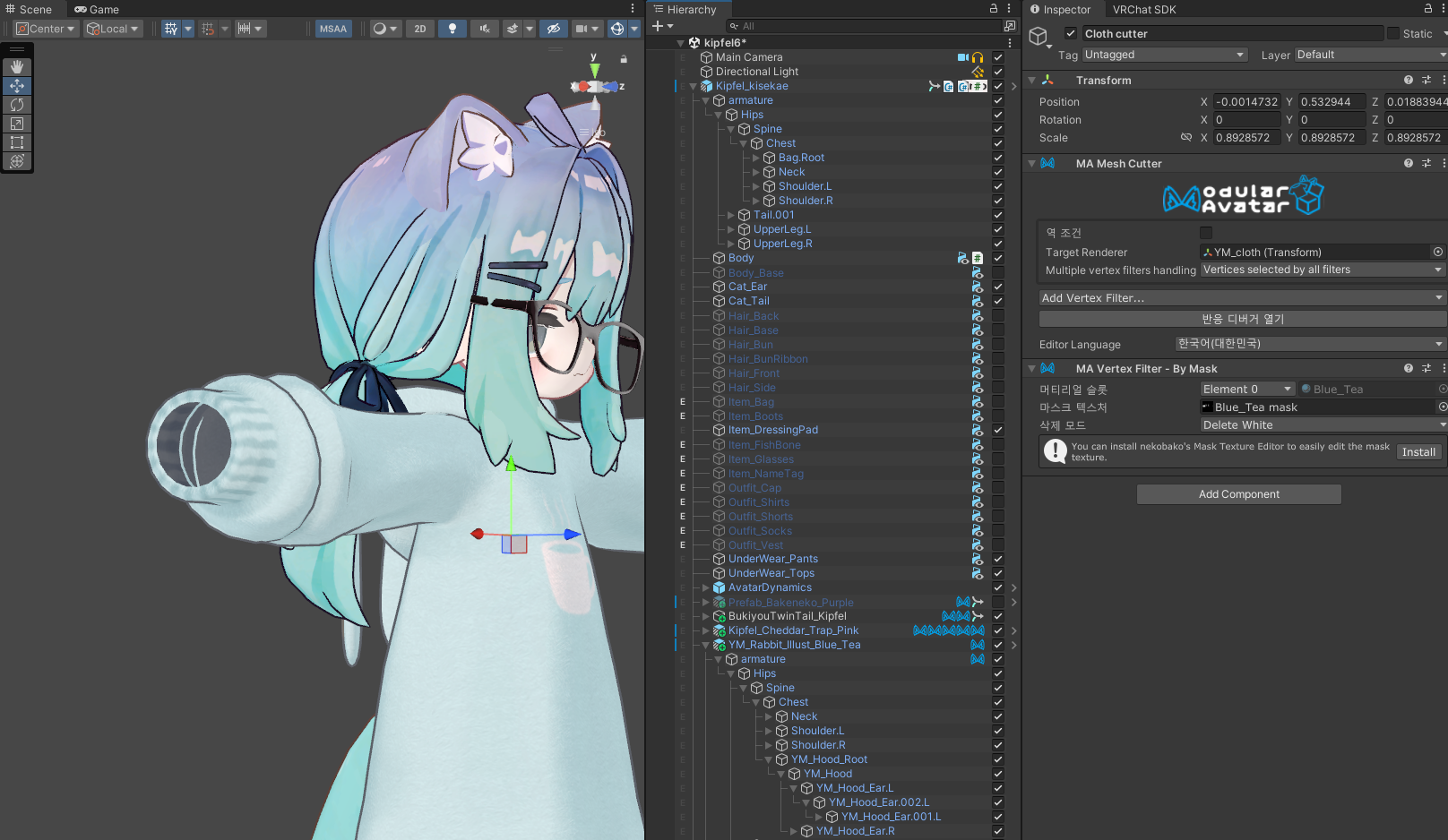Toggle scene effects (skybox, fog) icon

pyautogui.click(x=512, y=29)
